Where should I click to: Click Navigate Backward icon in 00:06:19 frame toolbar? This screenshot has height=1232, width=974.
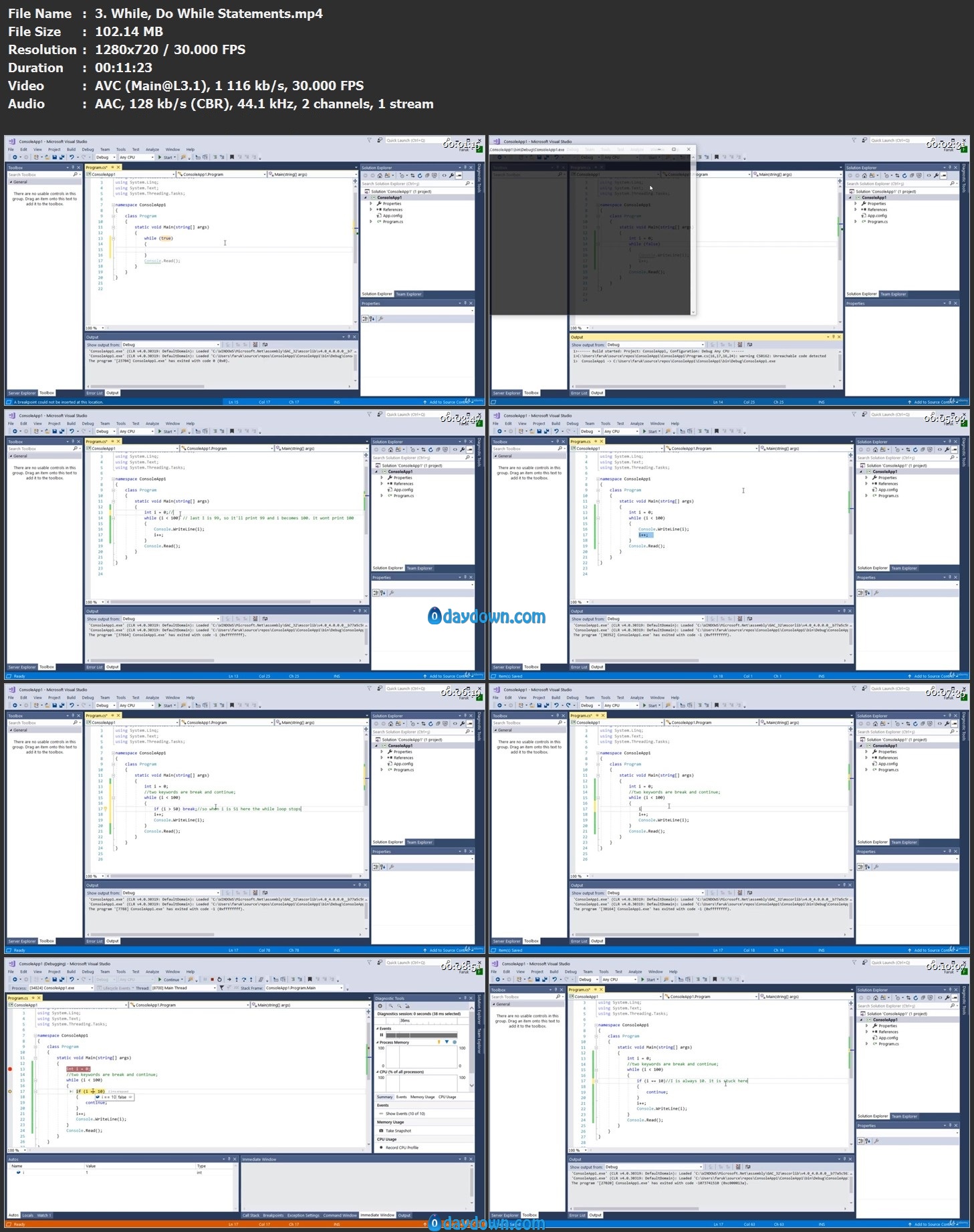click(x=15, y=705)
